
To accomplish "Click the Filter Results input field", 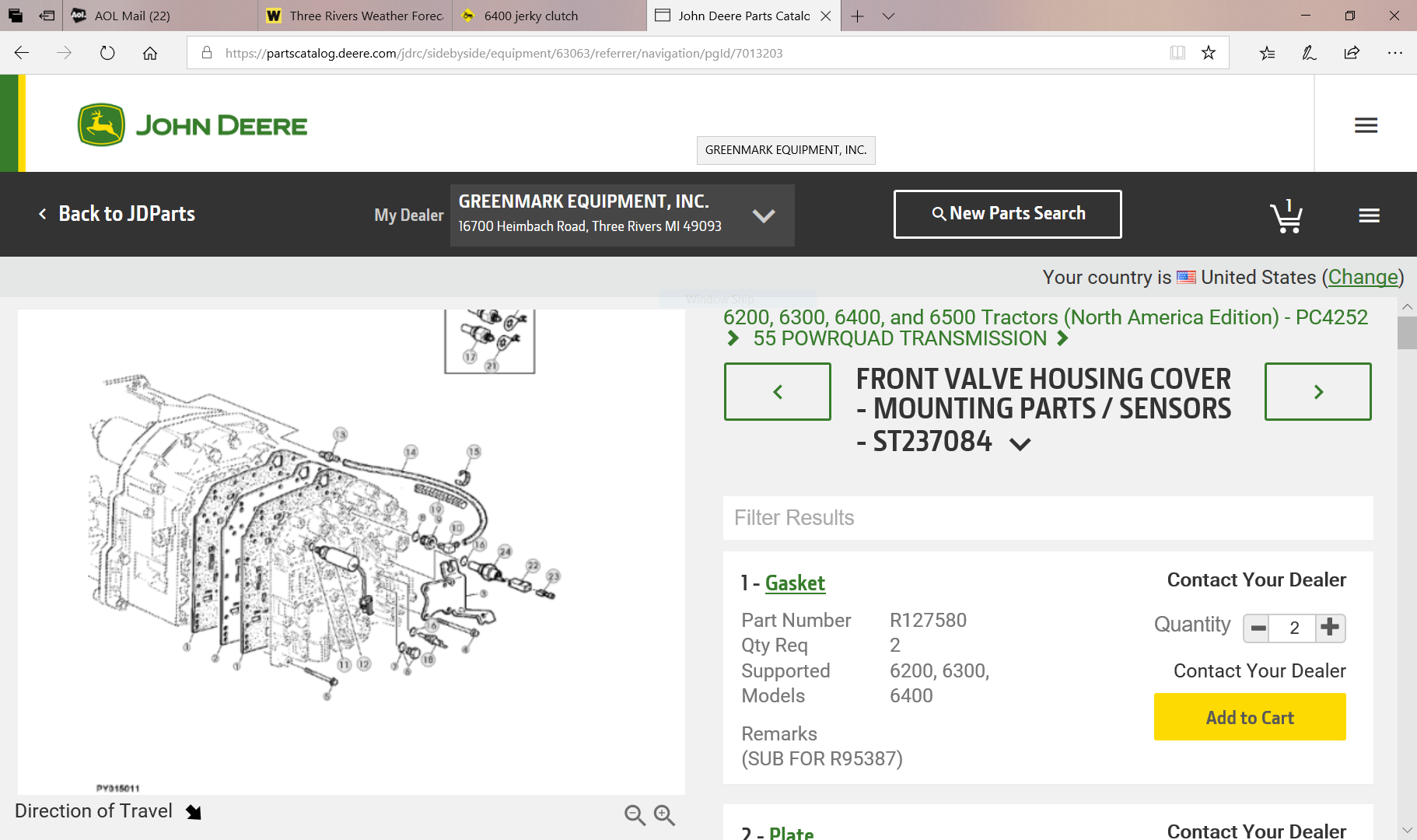I will click(x=1047, y=518).
